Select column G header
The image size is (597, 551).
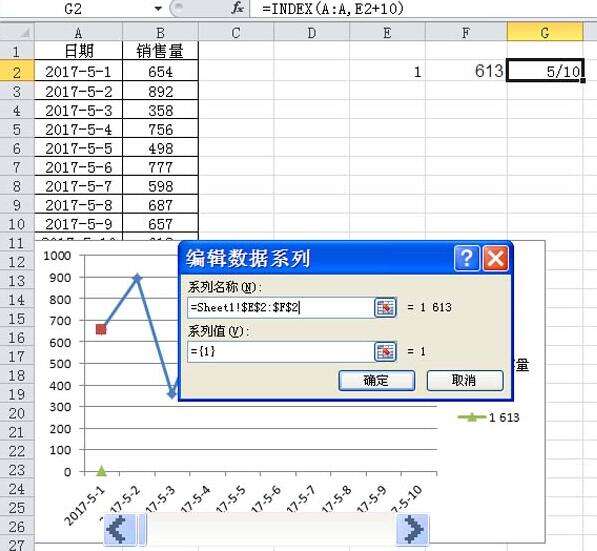(x=545, y=33)
